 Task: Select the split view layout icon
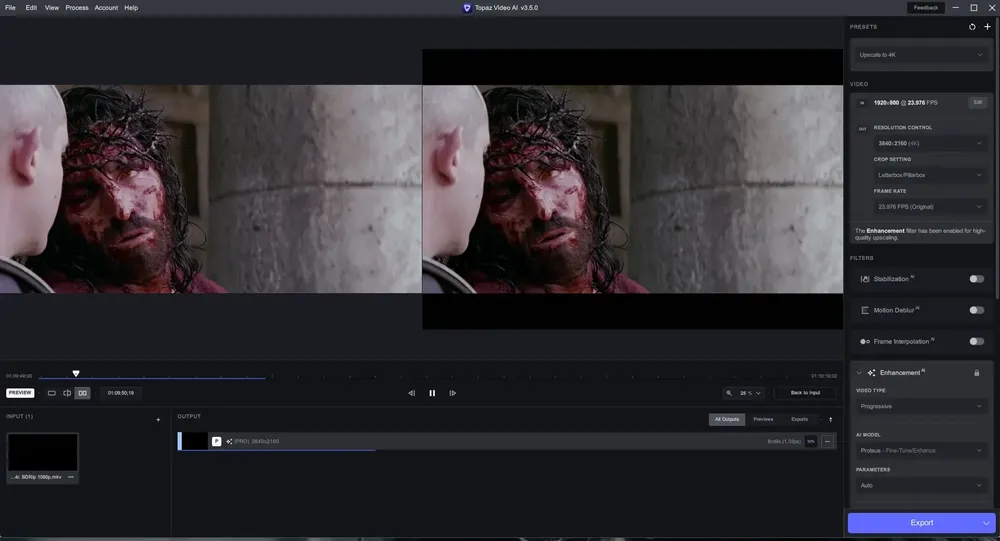click(x=67, y=393)
